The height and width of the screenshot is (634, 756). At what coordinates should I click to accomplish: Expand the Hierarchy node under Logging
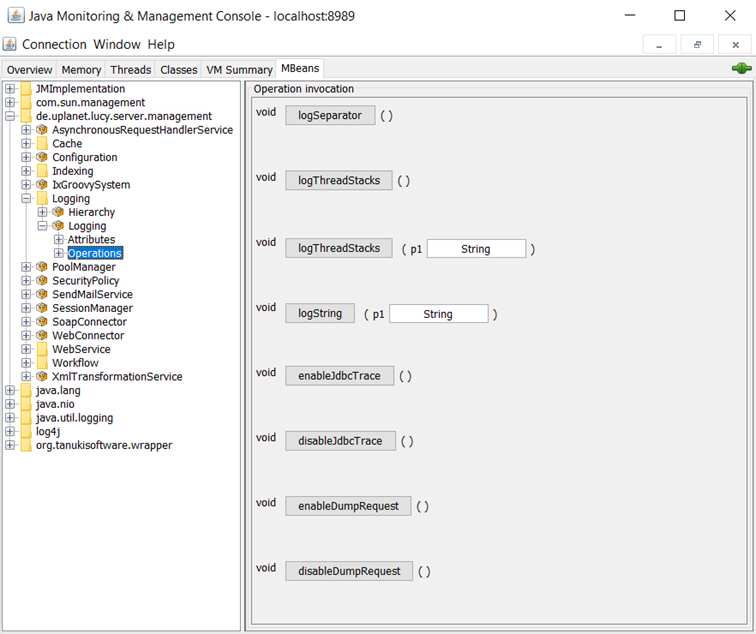[42, 212]
